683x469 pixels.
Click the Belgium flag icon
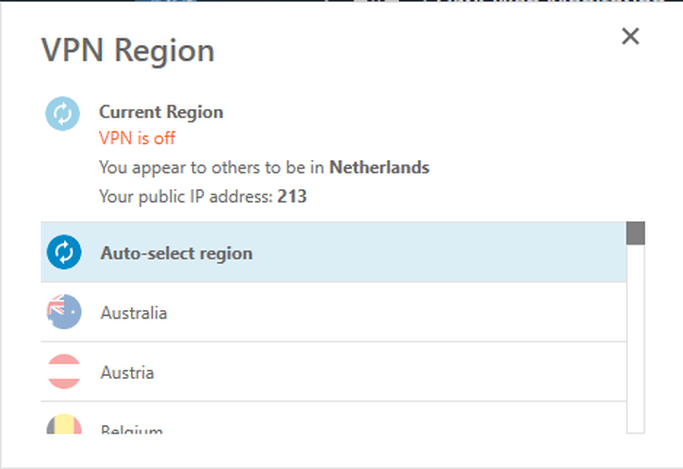(x=64, y=425)
